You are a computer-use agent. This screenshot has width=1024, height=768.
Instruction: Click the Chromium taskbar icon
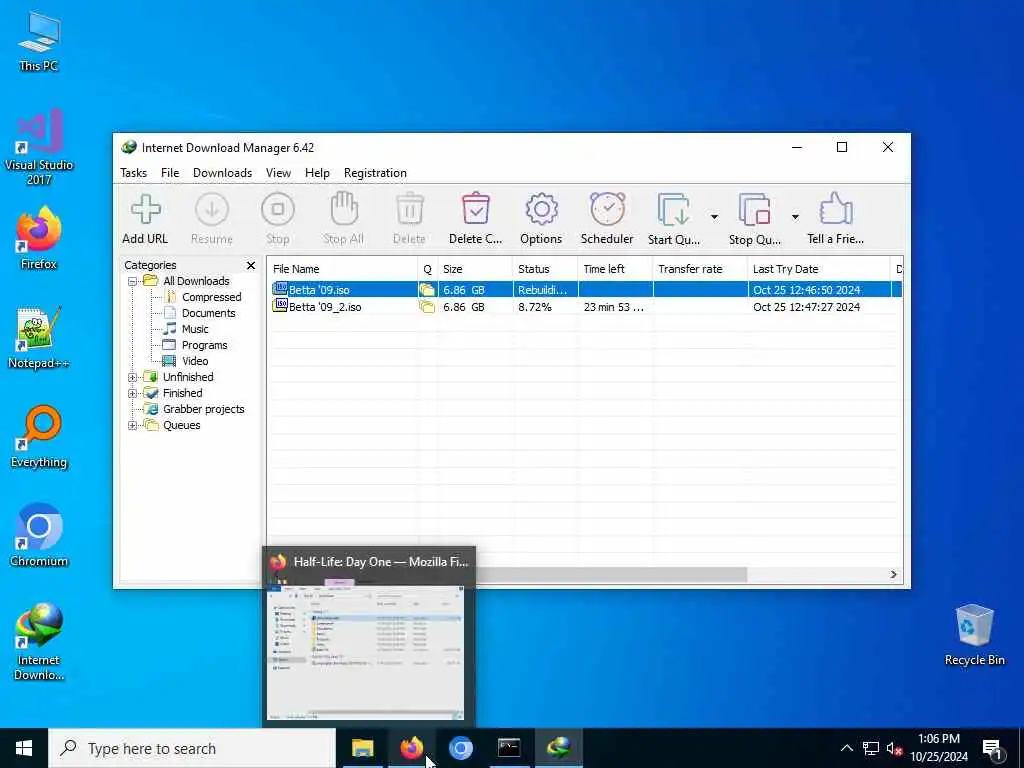pos(460,748)
